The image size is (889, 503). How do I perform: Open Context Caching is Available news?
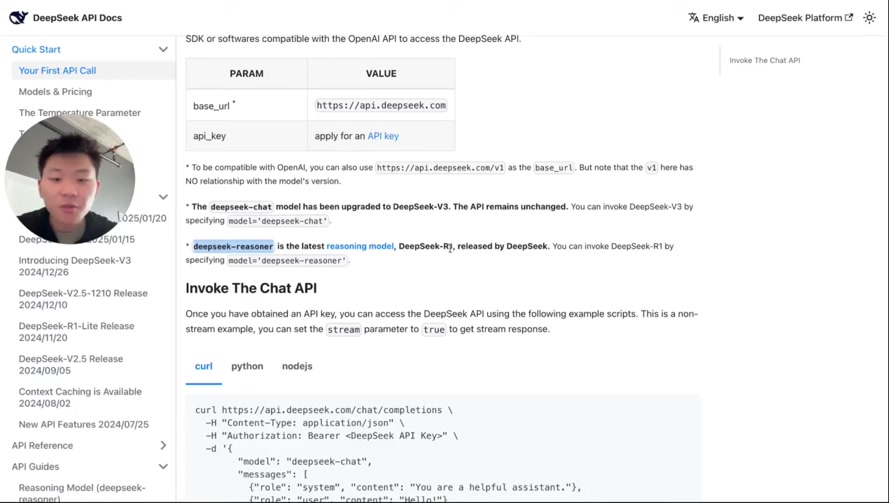pyautogui.click(x=80, y=398)
